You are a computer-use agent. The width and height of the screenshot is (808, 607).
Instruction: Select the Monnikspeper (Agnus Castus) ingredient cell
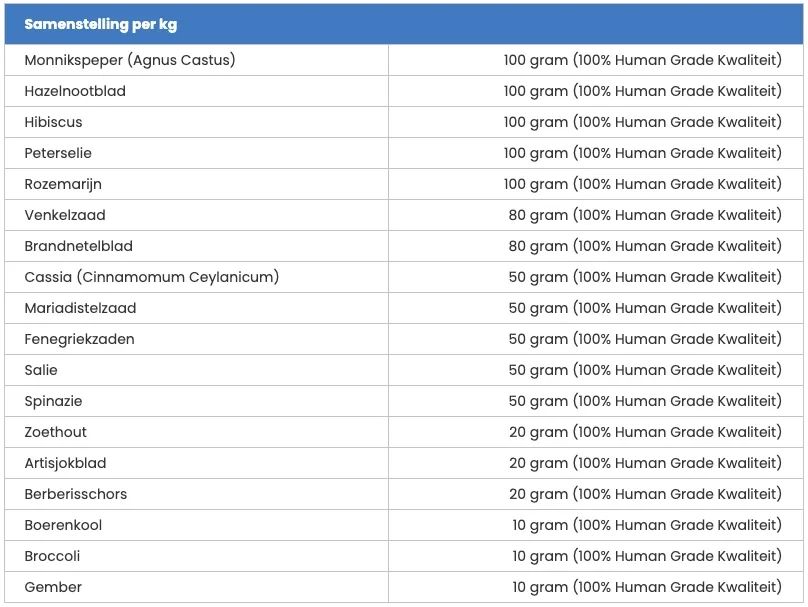point(130,60)
